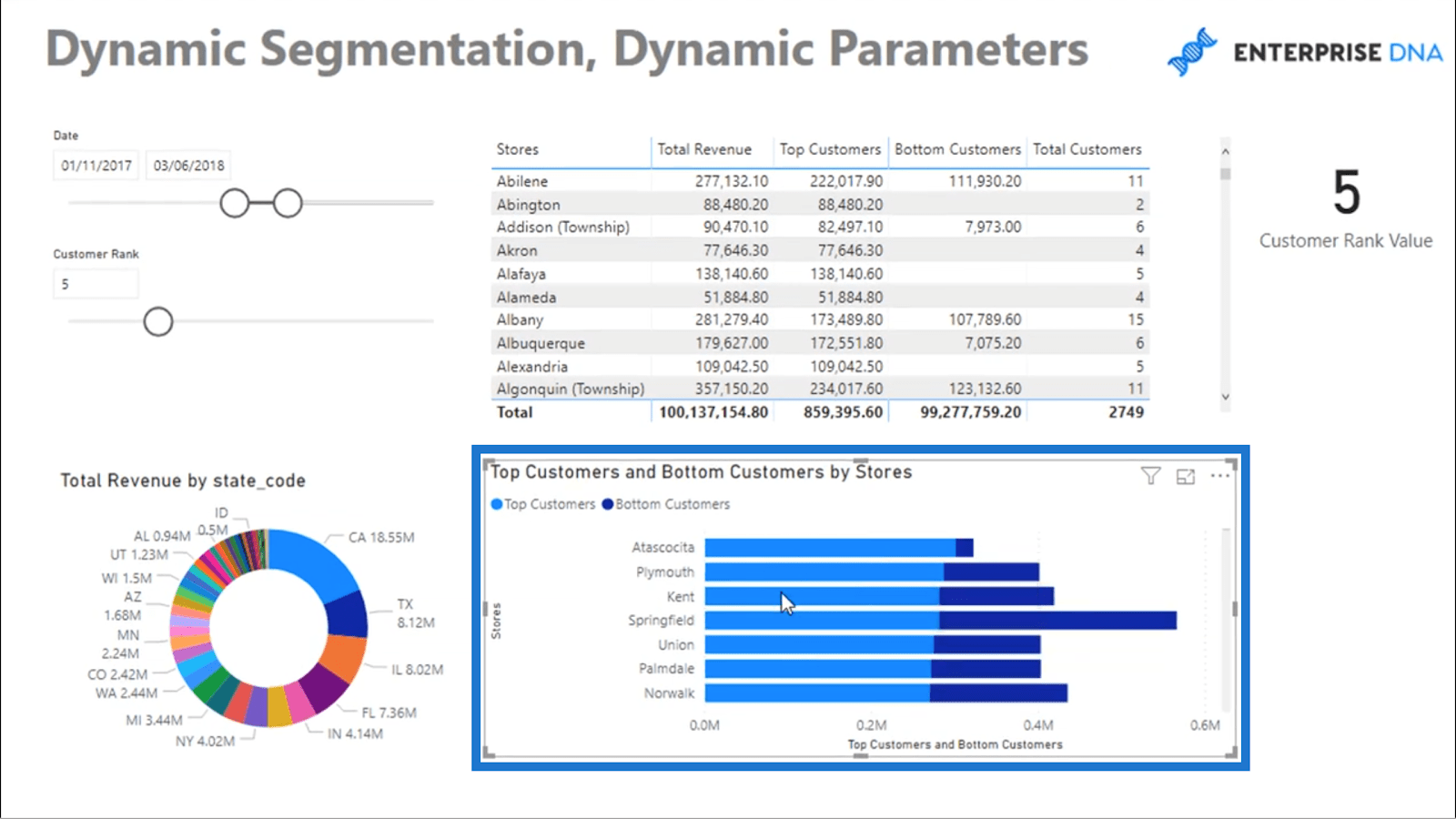The width and height of the screenshot is (1456, 819).
Task: Click the Customer Rank slider handle
Action: tap(158, 321)
